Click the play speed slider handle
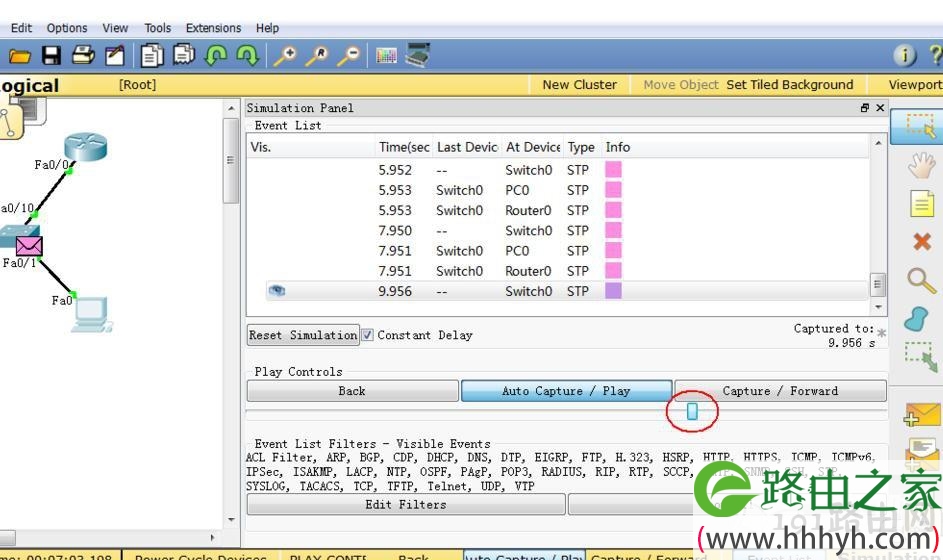This screenshot has width=943, height=560. coord(692,411)
